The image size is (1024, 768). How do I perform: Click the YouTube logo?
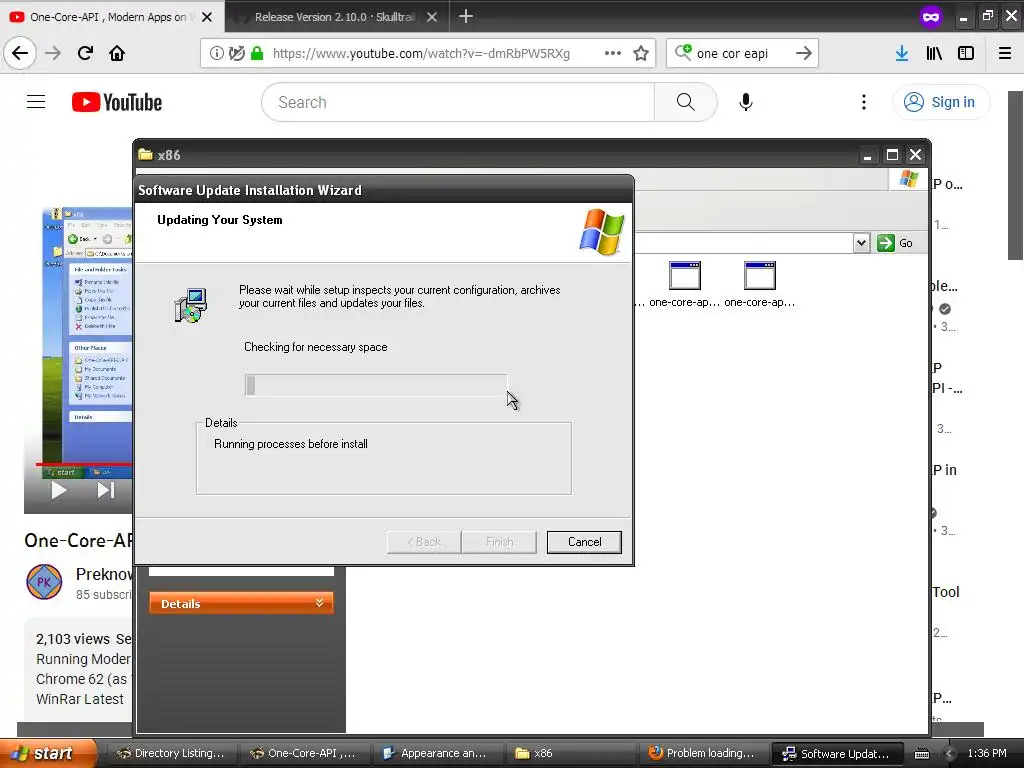[117, 102]
